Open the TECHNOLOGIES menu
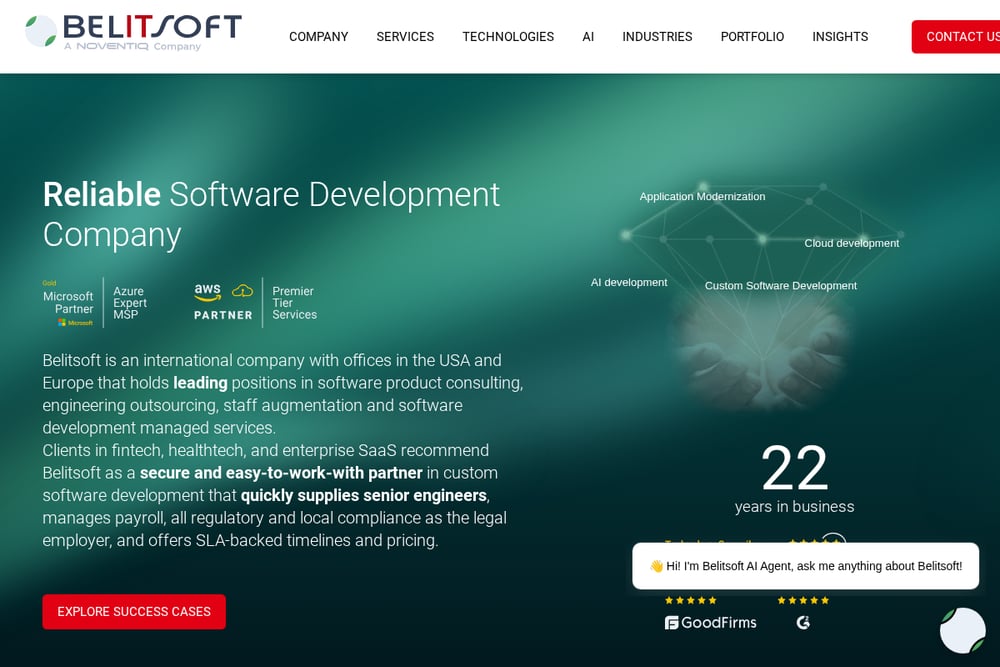The height and width of the screenshot is (667, 1000). coord(508,37)
